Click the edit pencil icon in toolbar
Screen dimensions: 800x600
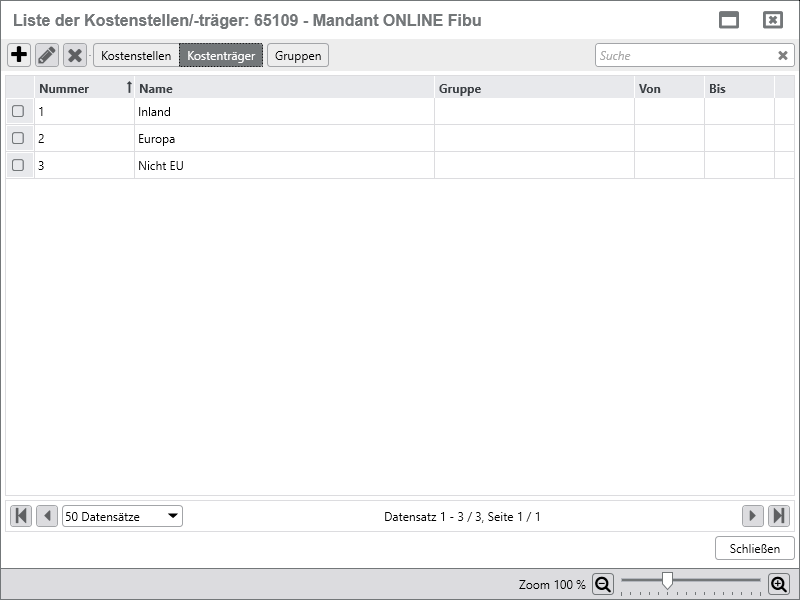[x=47, y=56]
